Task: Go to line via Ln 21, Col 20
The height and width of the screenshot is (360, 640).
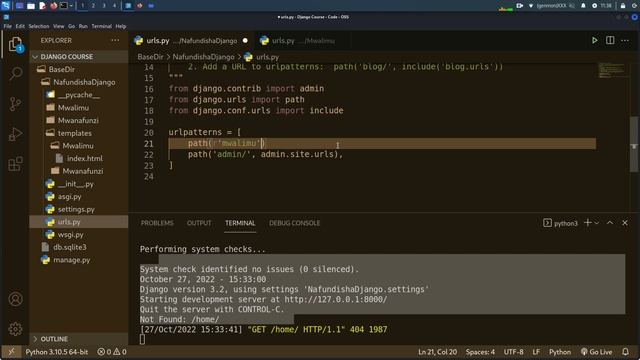Action: (437, 351)
